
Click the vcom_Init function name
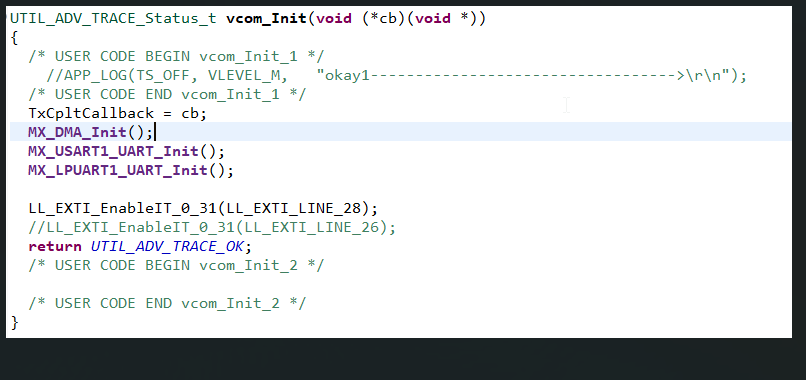click(x=266, y=19)
